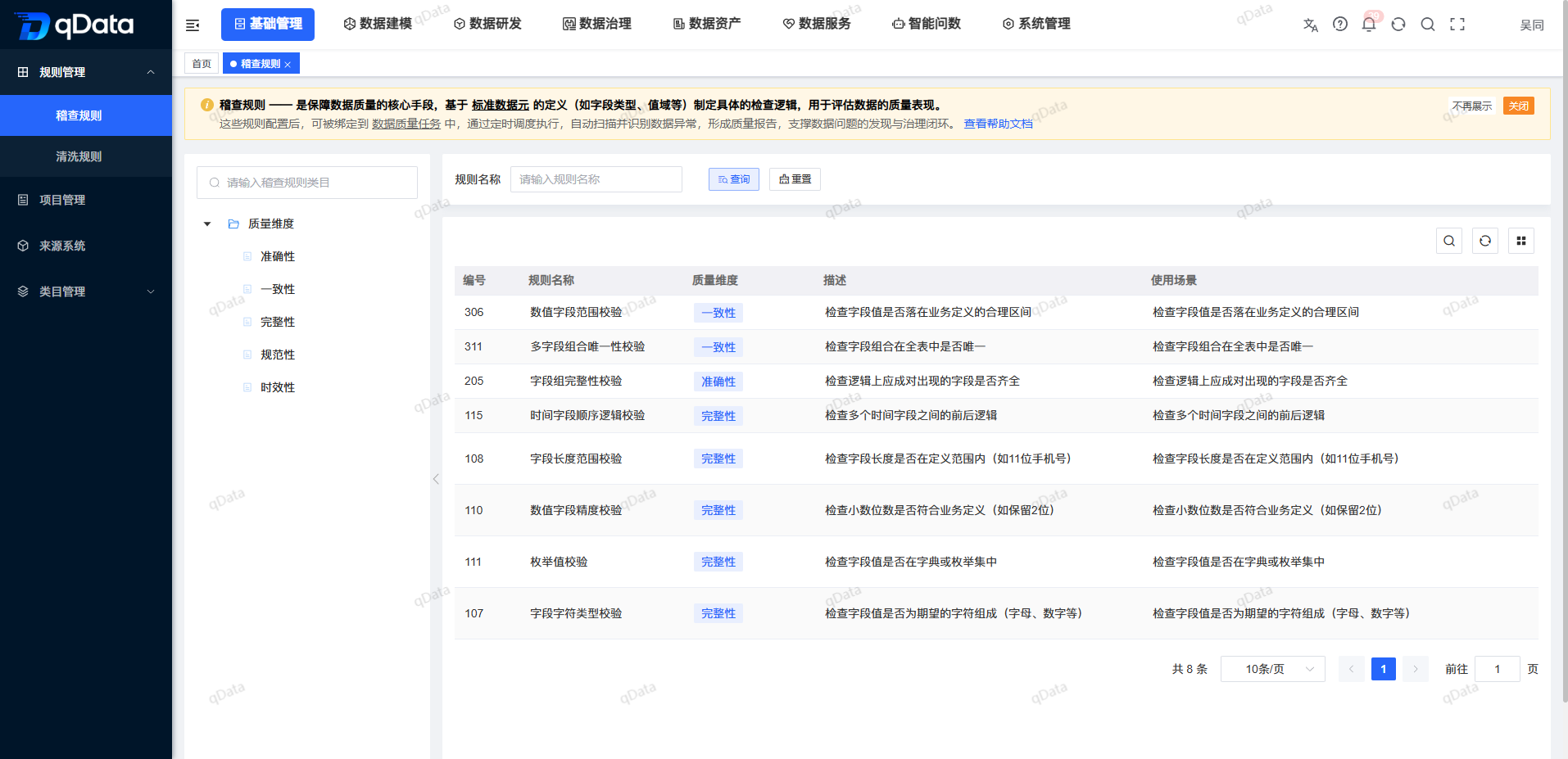1568x759 pixels.
Task: Collapse the 规则管理 sidebar menu
Action: (151, 72)
